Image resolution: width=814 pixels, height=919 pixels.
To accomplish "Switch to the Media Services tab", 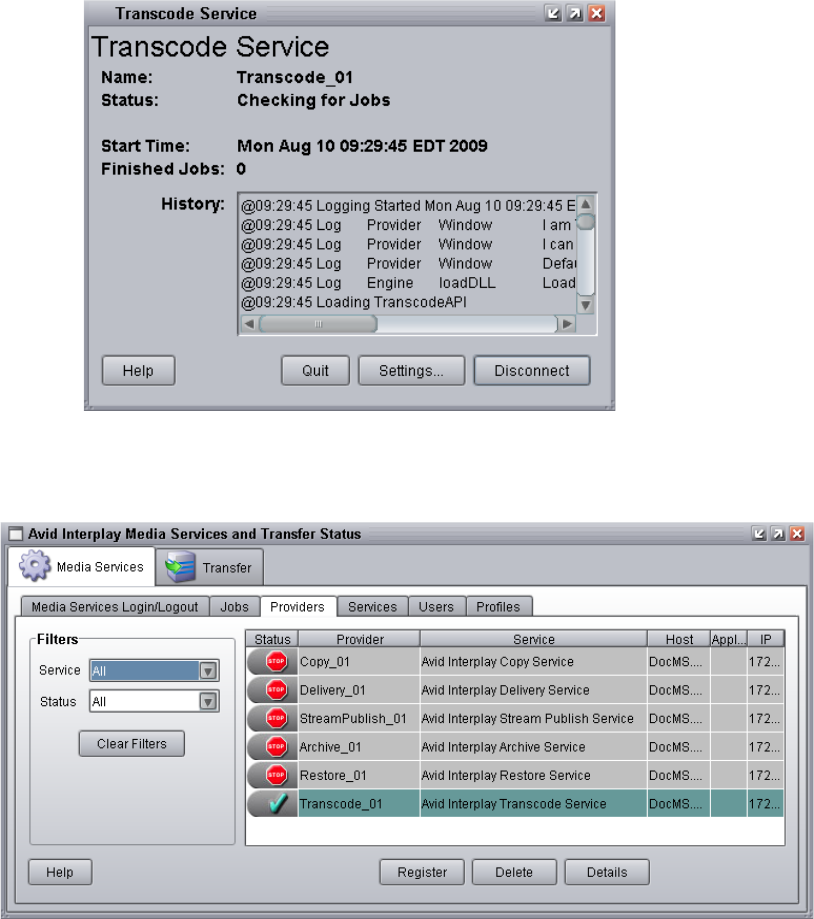I will click(81, 566).
